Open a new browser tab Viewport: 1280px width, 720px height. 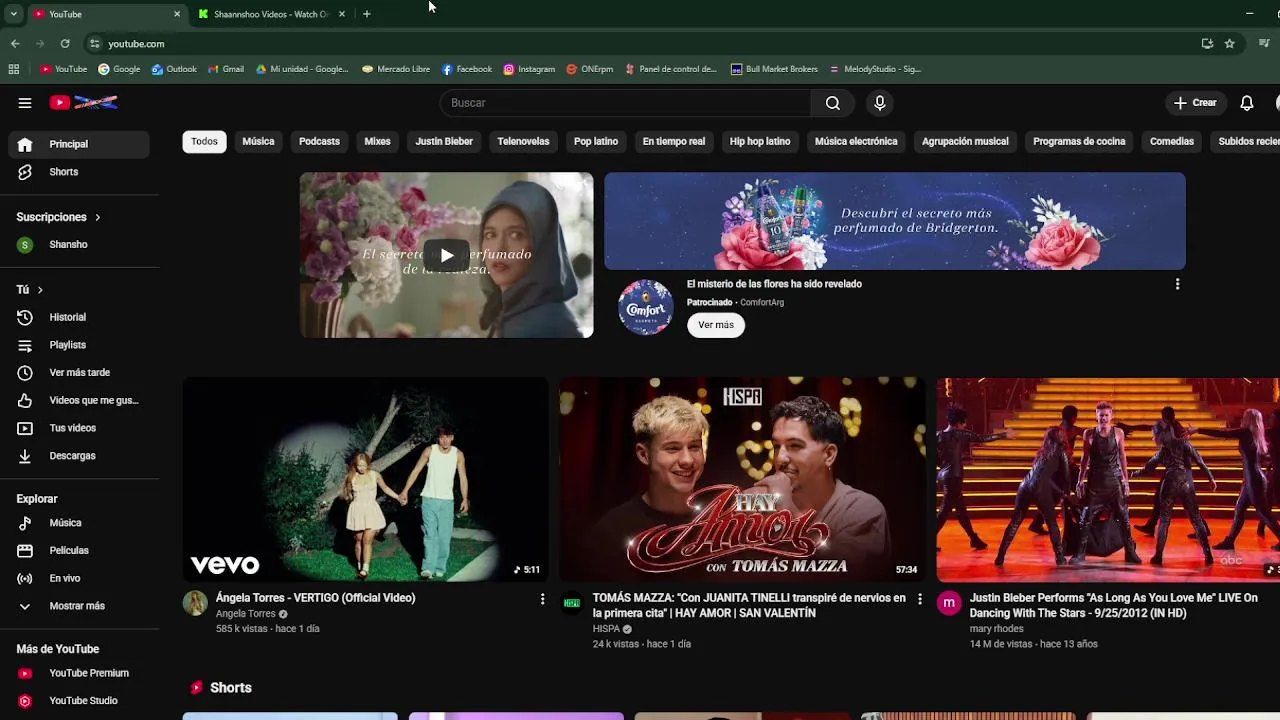click(x=367, y=14)
